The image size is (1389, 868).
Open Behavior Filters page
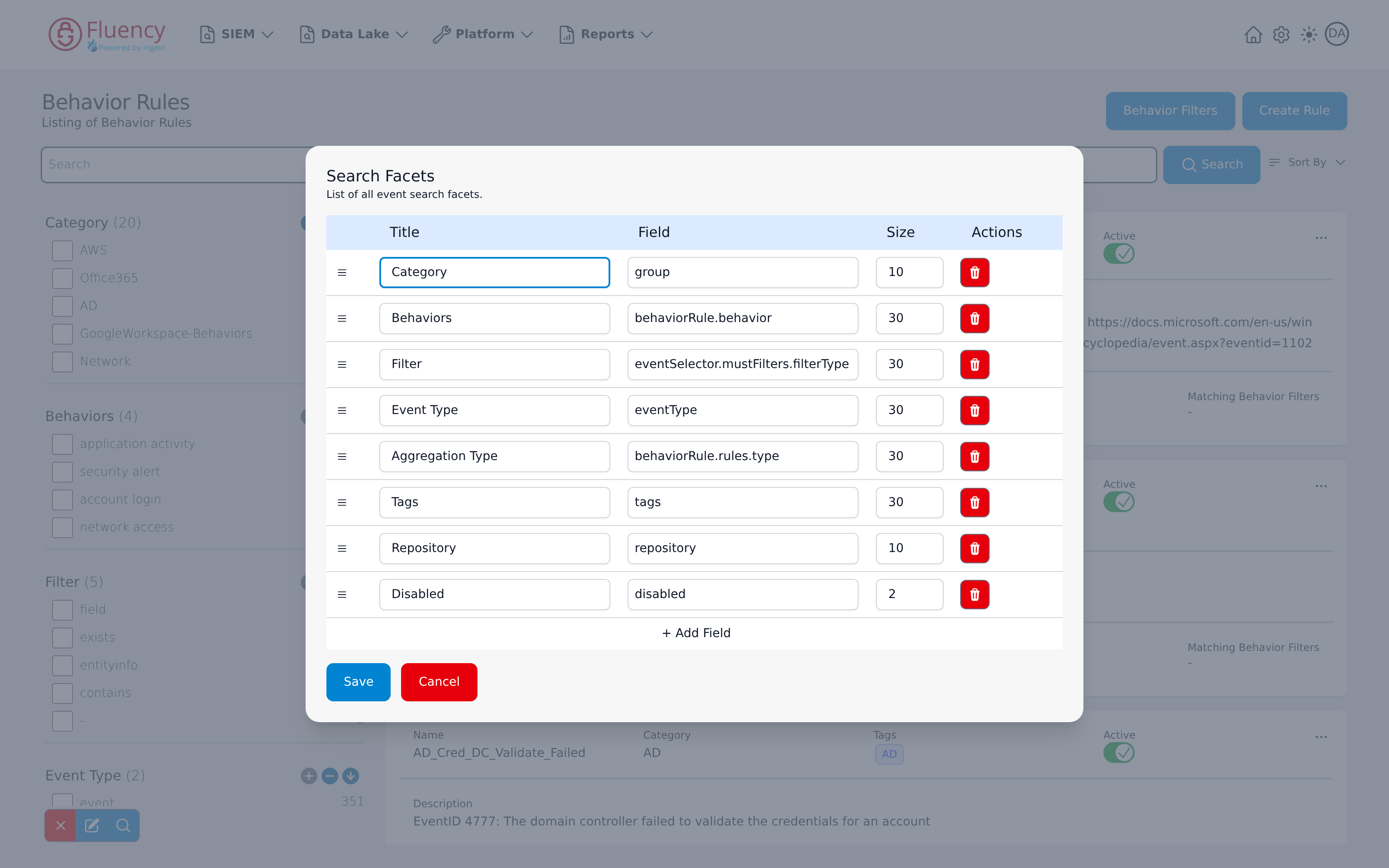[x=1170, y=111]
